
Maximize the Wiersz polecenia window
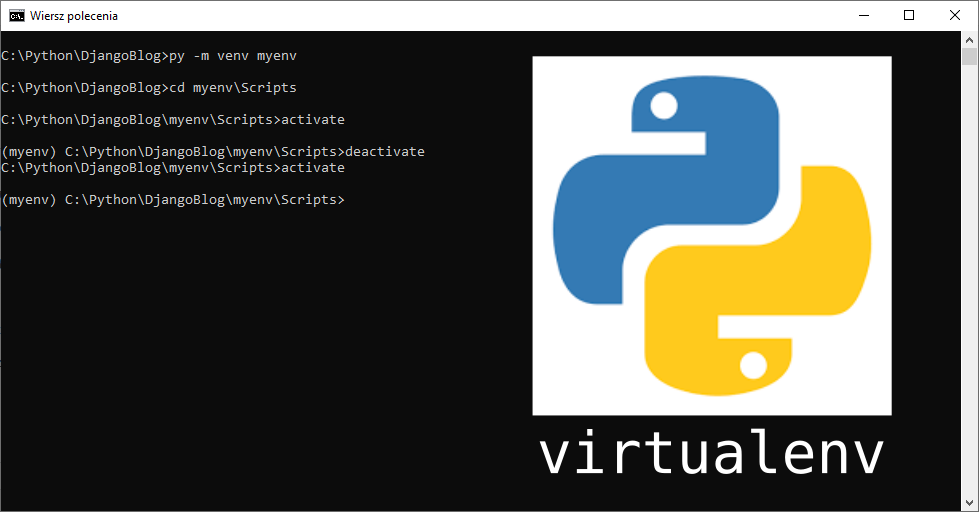908,15
